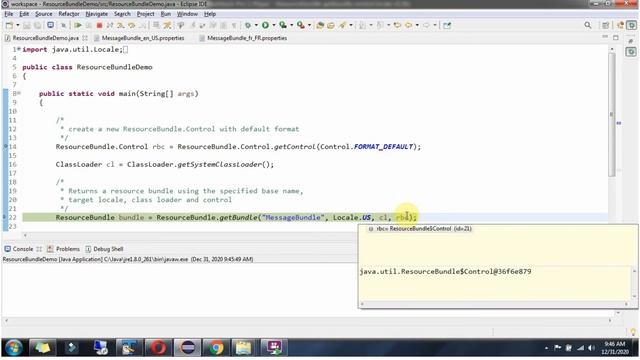
Task: Open the New wizard dropdown arrow
Action: [x=18, y=25]
